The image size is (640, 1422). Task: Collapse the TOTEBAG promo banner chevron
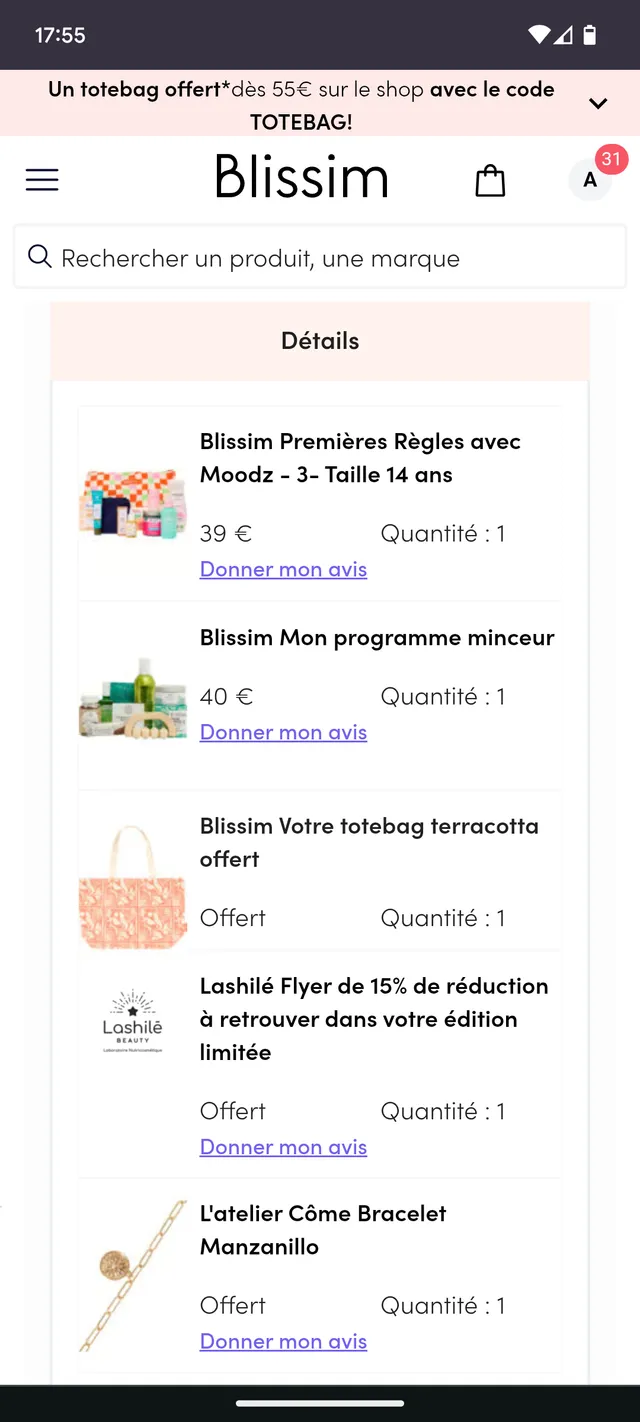[598, 103]
